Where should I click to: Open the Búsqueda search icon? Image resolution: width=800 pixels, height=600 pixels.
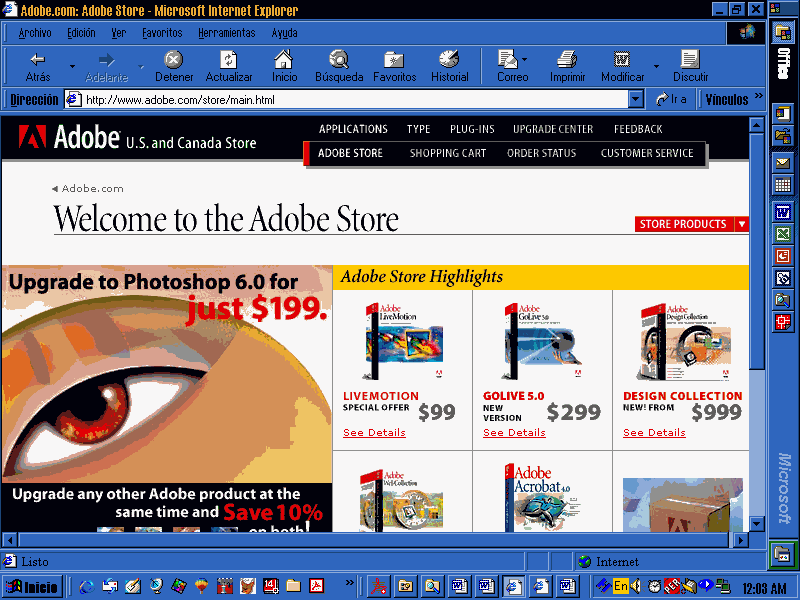(339, 60)
